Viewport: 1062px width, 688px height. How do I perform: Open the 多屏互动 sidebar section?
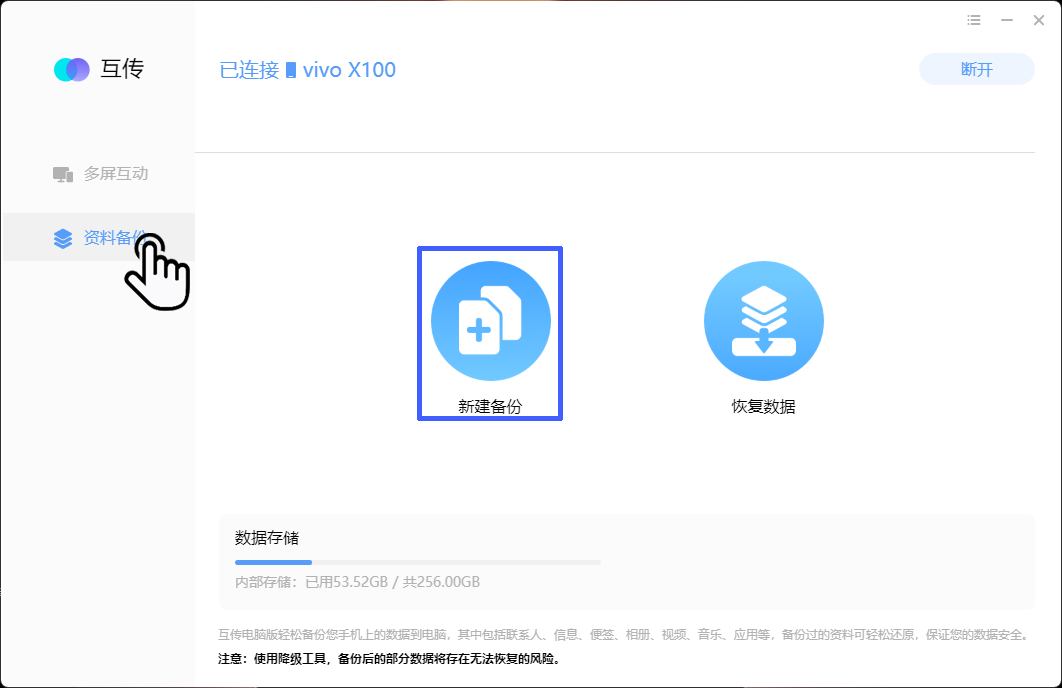(99, 174)
